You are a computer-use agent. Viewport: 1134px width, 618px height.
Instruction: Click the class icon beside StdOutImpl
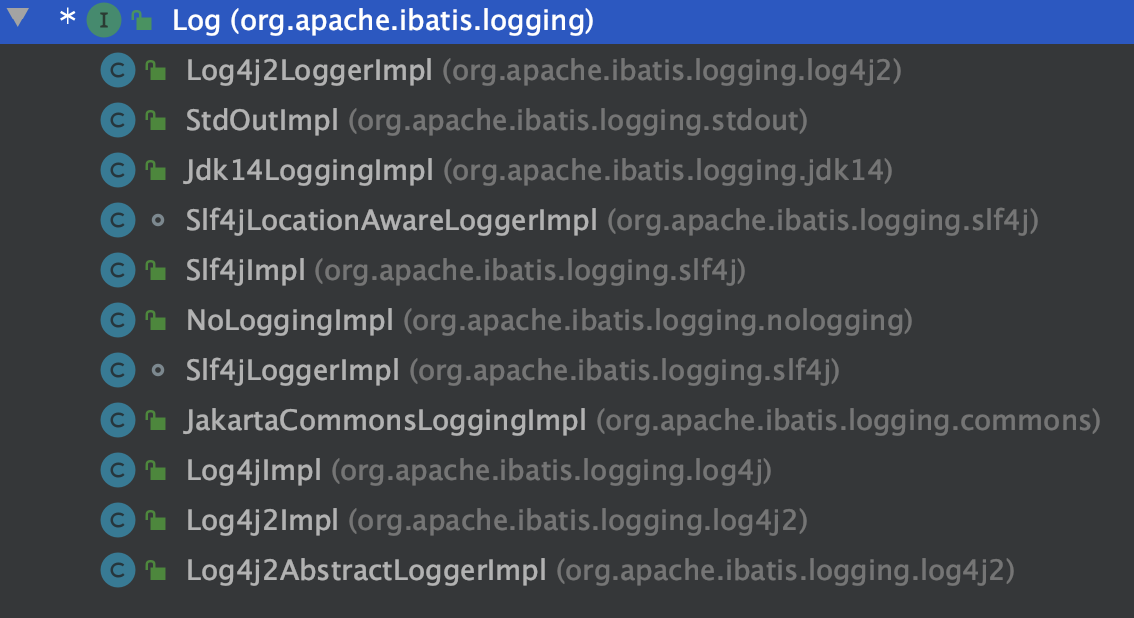pos(118,121)
